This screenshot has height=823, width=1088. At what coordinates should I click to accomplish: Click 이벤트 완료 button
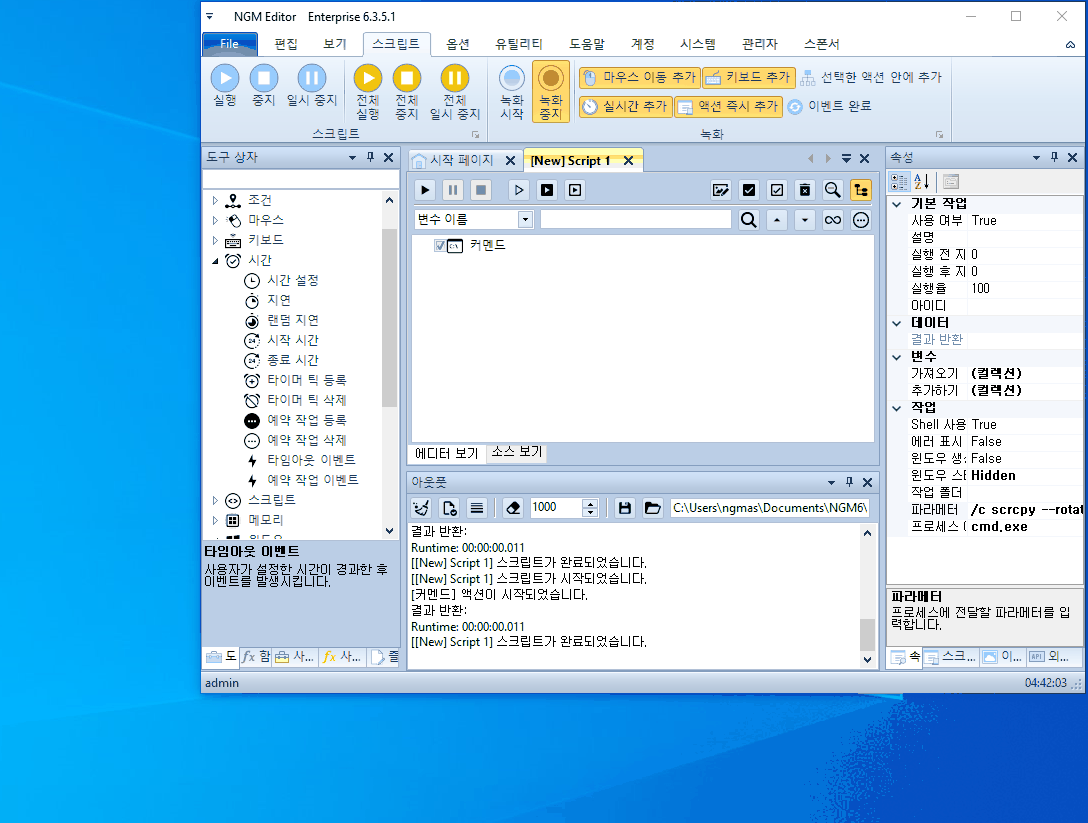[829, 106]
